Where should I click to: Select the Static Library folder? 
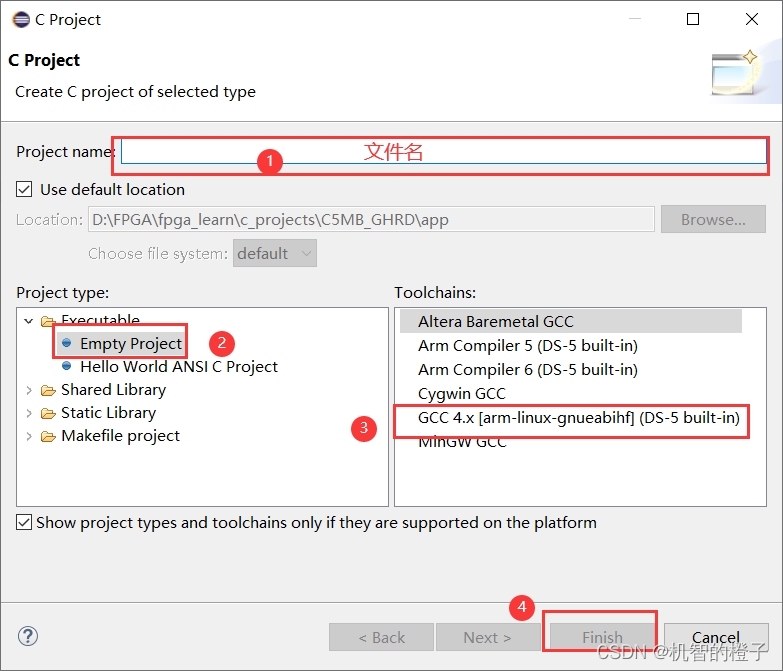[x=108, y=413]
